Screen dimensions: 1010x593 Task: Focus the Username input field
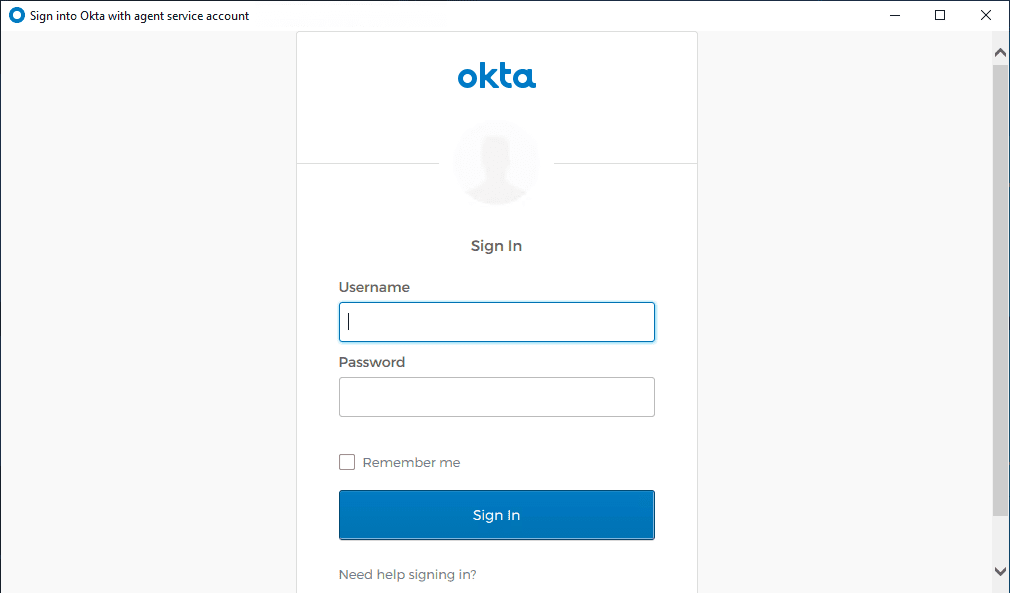(496, 322)
